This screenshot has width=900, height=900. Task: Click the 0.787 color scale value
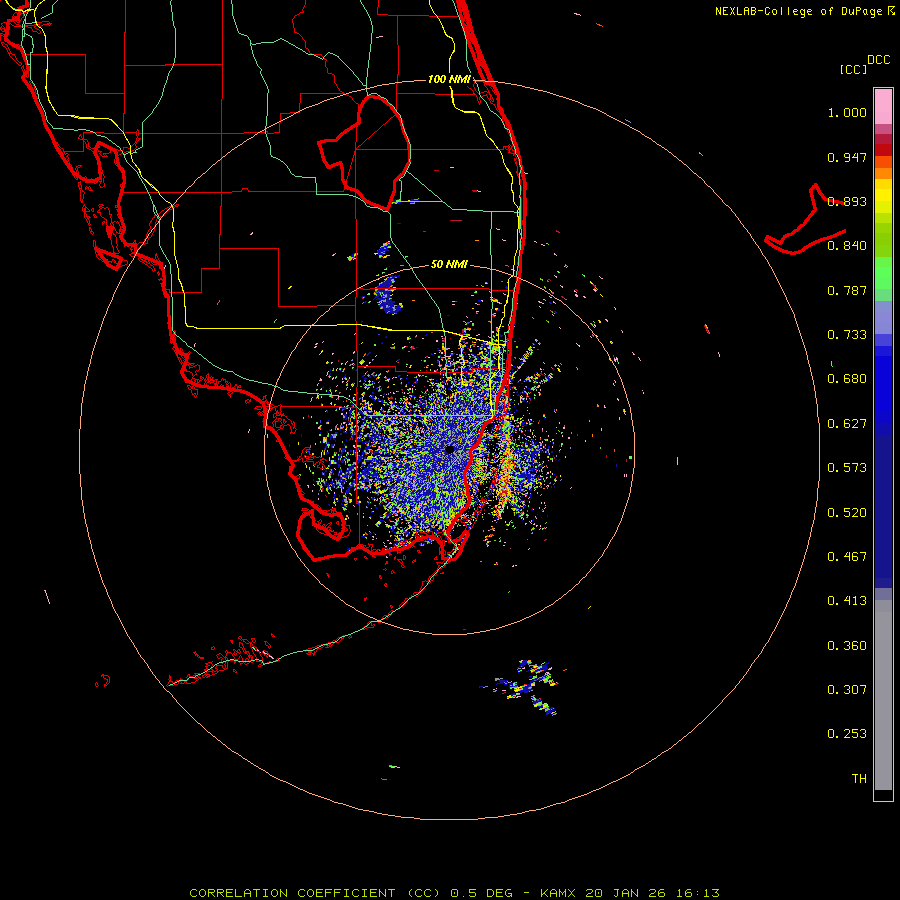[x=847, y=290]
